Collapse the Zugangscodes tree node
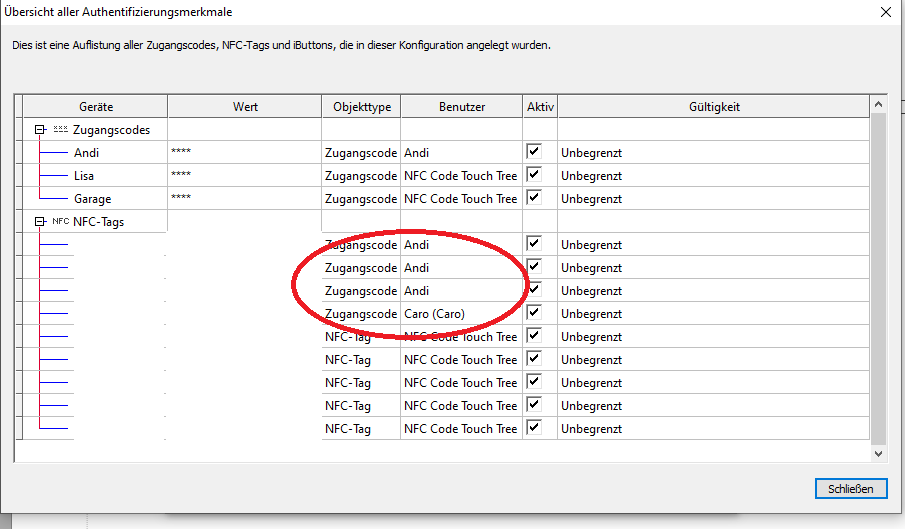This screenshot has width=905, height=529. pos(40,130)
